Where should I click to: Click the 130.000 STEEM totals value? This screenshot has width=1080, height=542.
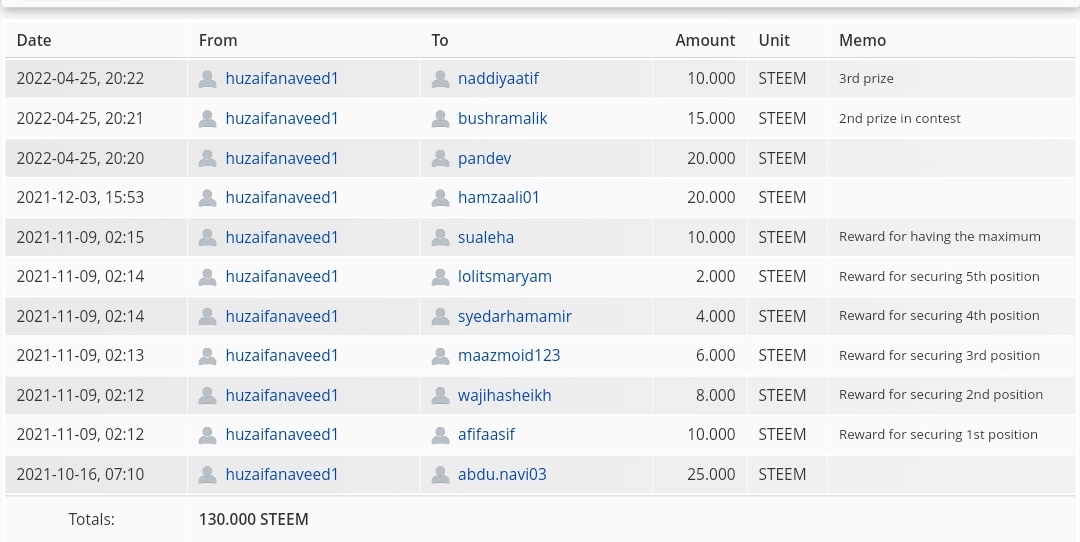click(253, 519)
